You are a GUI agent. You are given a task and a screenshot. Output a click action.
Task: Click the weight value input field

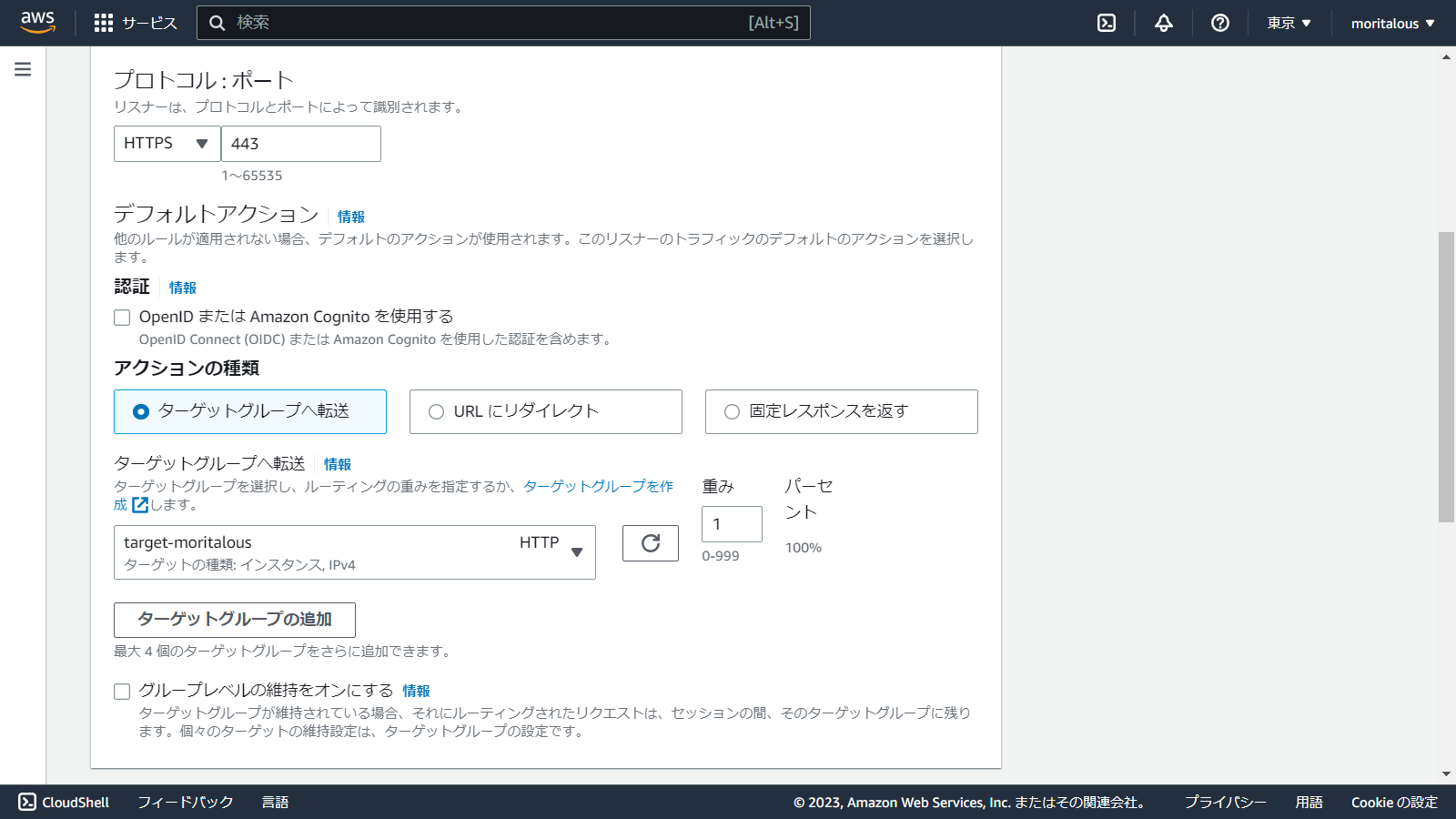click(731, 523)
